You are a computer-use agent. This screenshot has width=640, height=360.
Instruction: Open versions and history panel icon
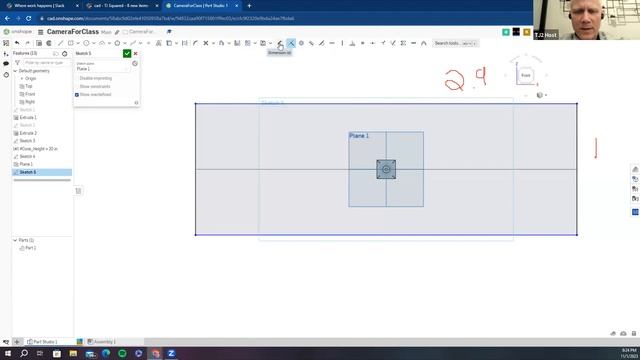[6, 75]
